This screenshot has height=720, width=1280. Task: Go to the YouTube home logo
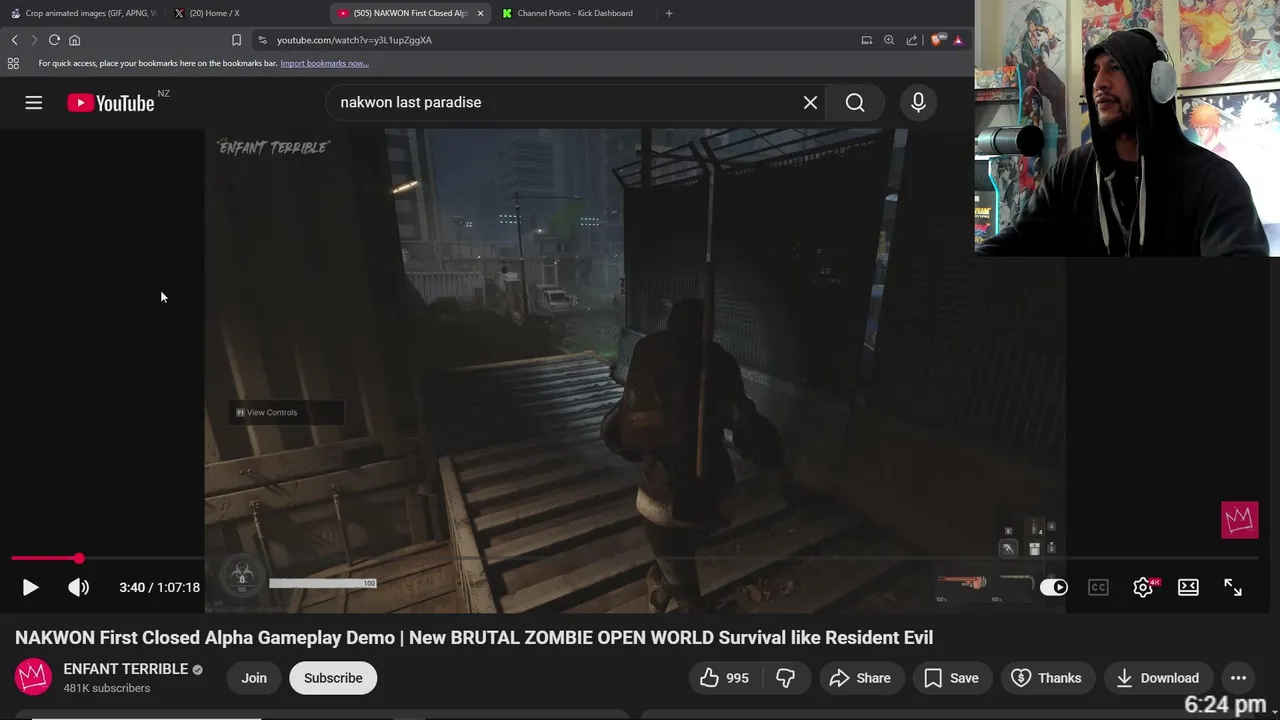111,103
